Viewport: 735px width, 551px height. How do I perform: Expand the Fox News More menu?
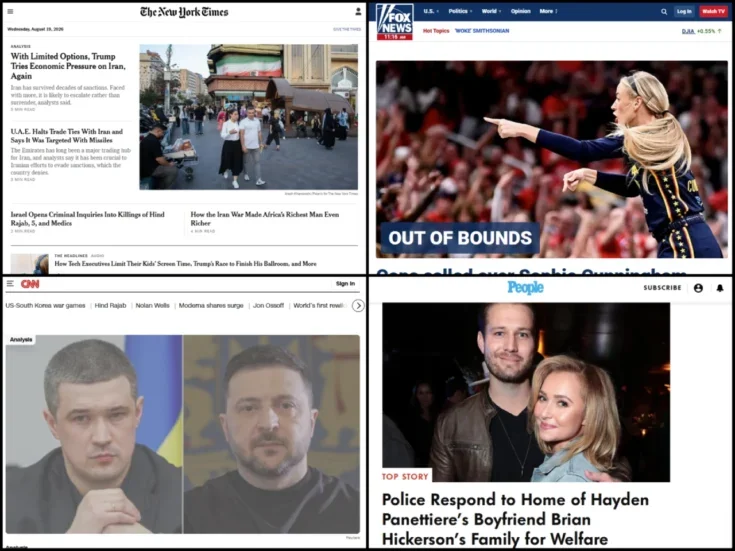tap(548, 11)
